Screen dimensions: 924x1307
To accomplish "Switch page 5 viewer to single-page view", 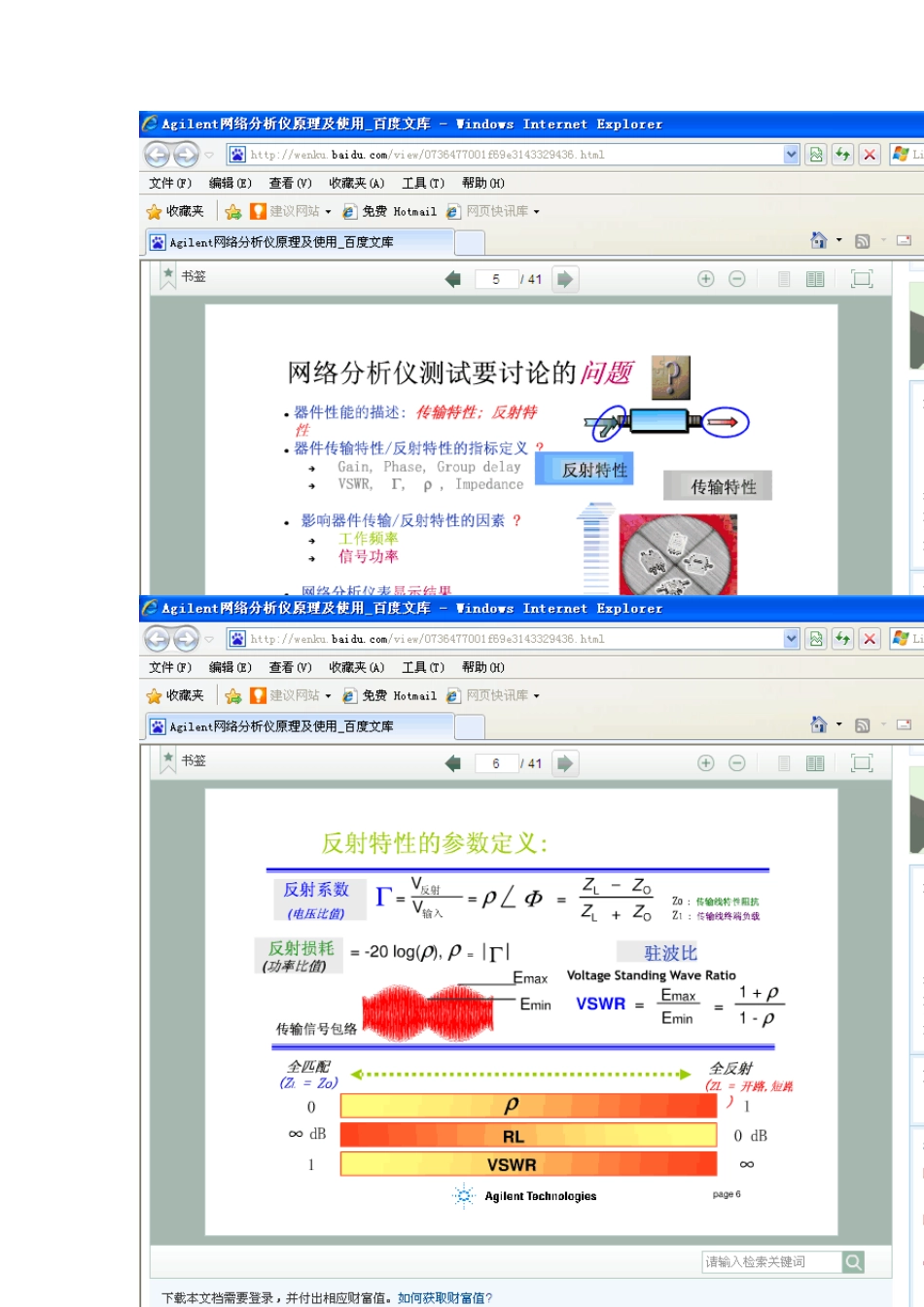I will coord(784,279).
